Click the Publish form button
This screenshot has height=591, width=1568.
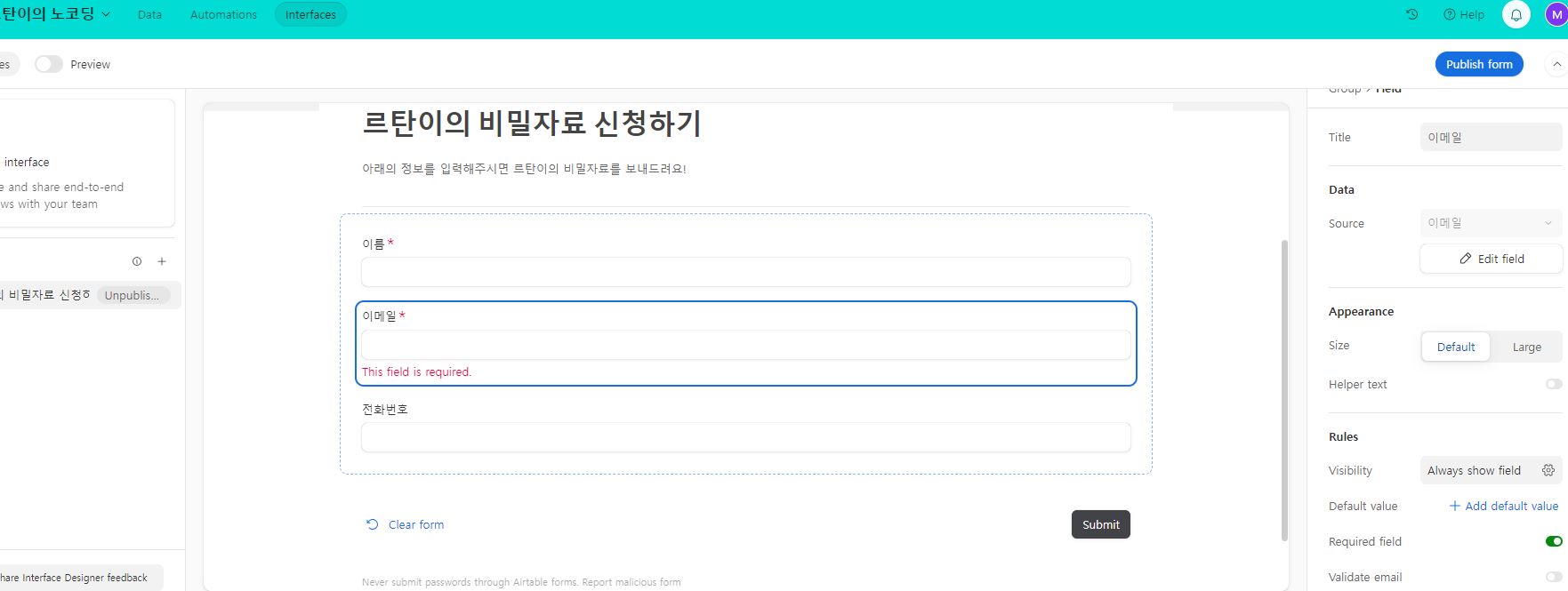pyautogui.click(x=1479, y=64)
